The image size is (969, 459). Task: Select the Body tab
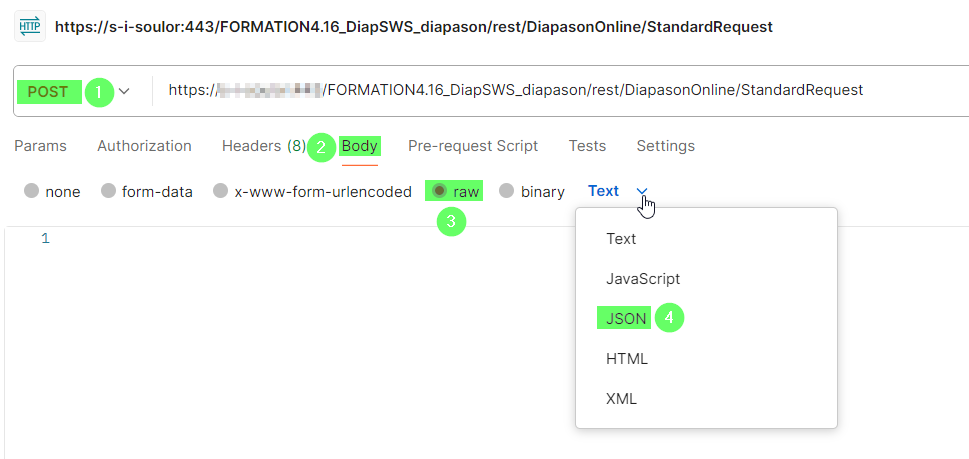[x=359, y=146]
